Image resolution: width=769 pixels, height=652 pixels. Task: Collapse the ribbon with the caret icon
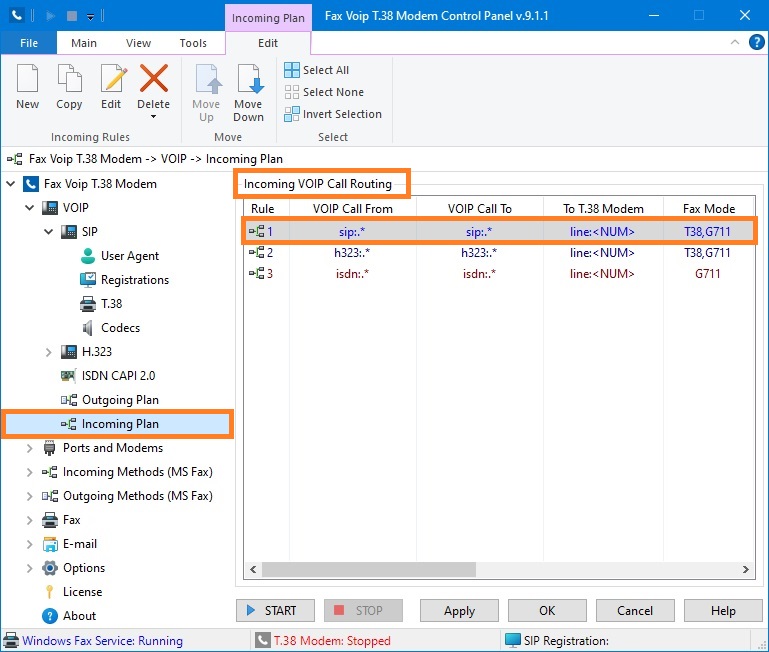click(735, 42)
